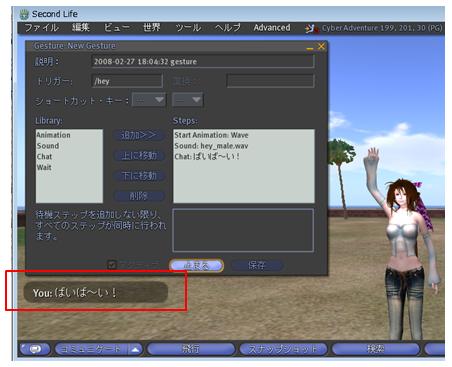The image size is (452, 367).
Task: Open the ツール menu
Action: click(188, 28)
